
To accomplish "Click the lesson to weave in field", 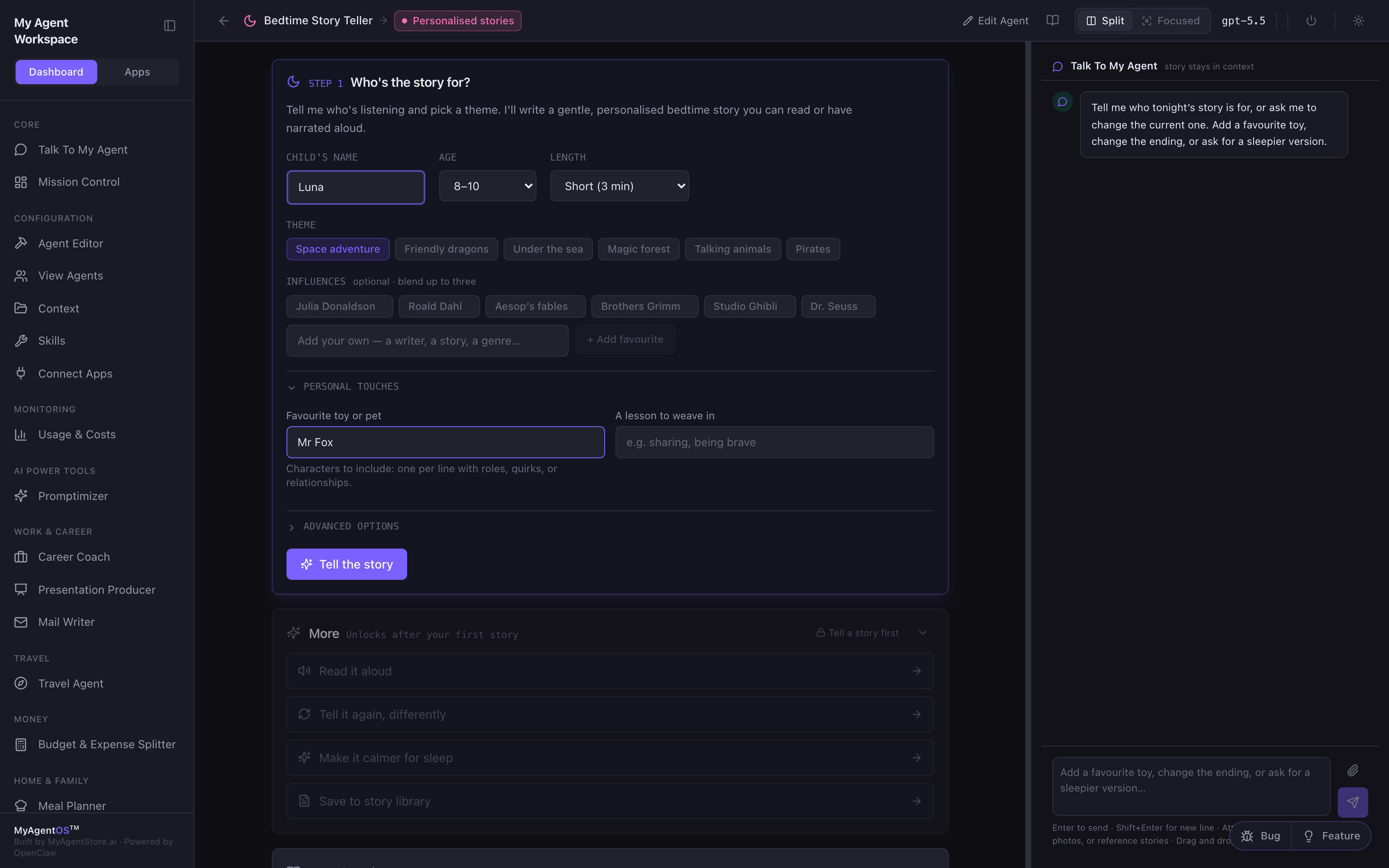I will (x=773, y=442).
